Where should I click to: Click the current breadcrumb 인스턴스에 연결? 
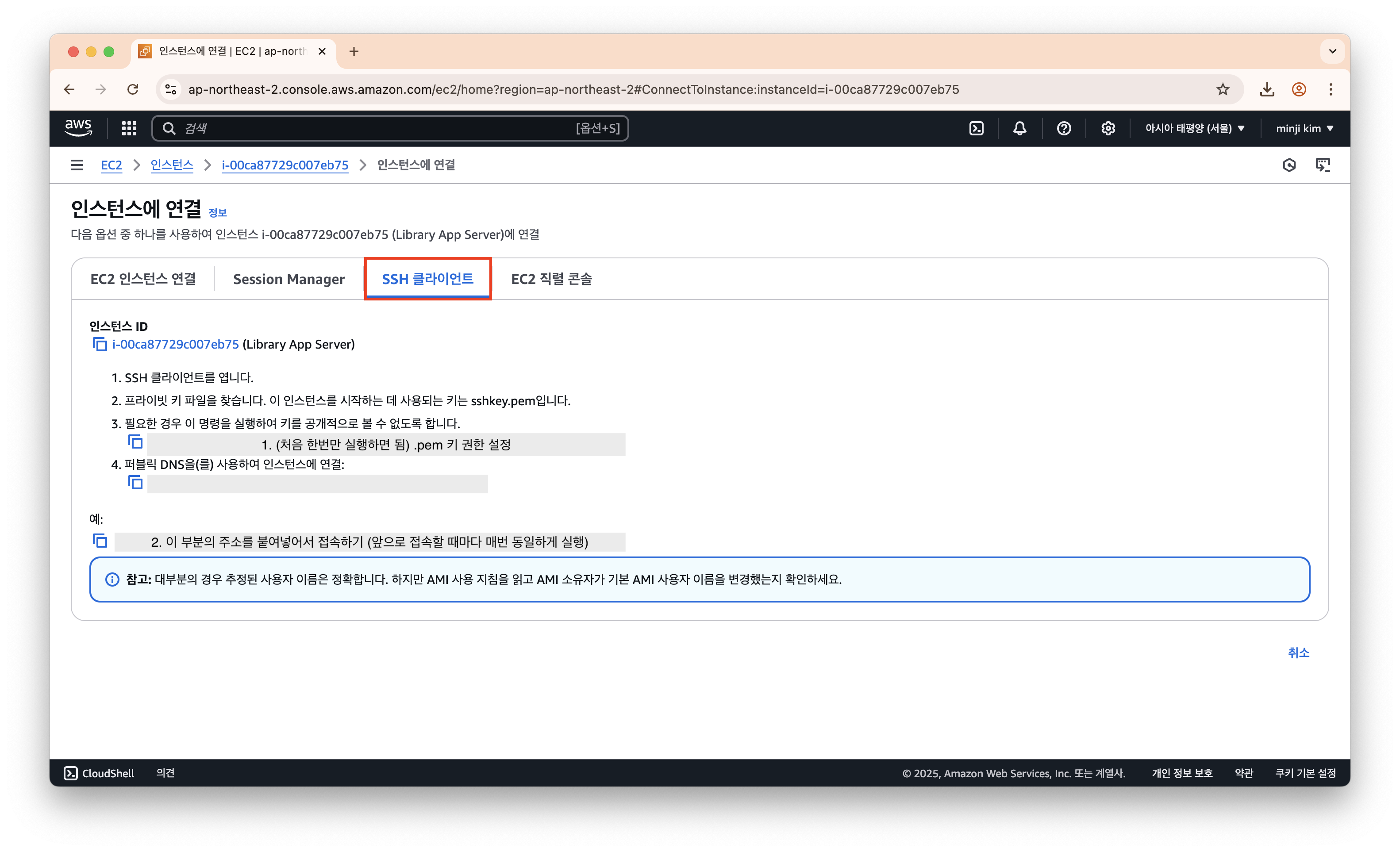point(416,165)
